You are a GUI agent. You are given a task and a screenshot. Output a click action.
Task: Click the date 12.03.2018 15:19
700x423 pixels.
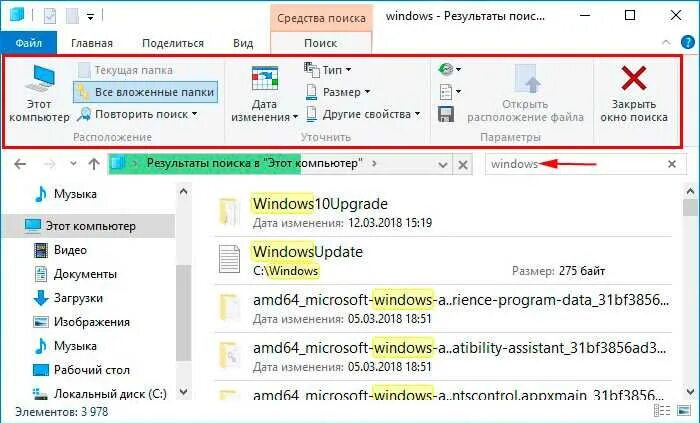(390, 223)
